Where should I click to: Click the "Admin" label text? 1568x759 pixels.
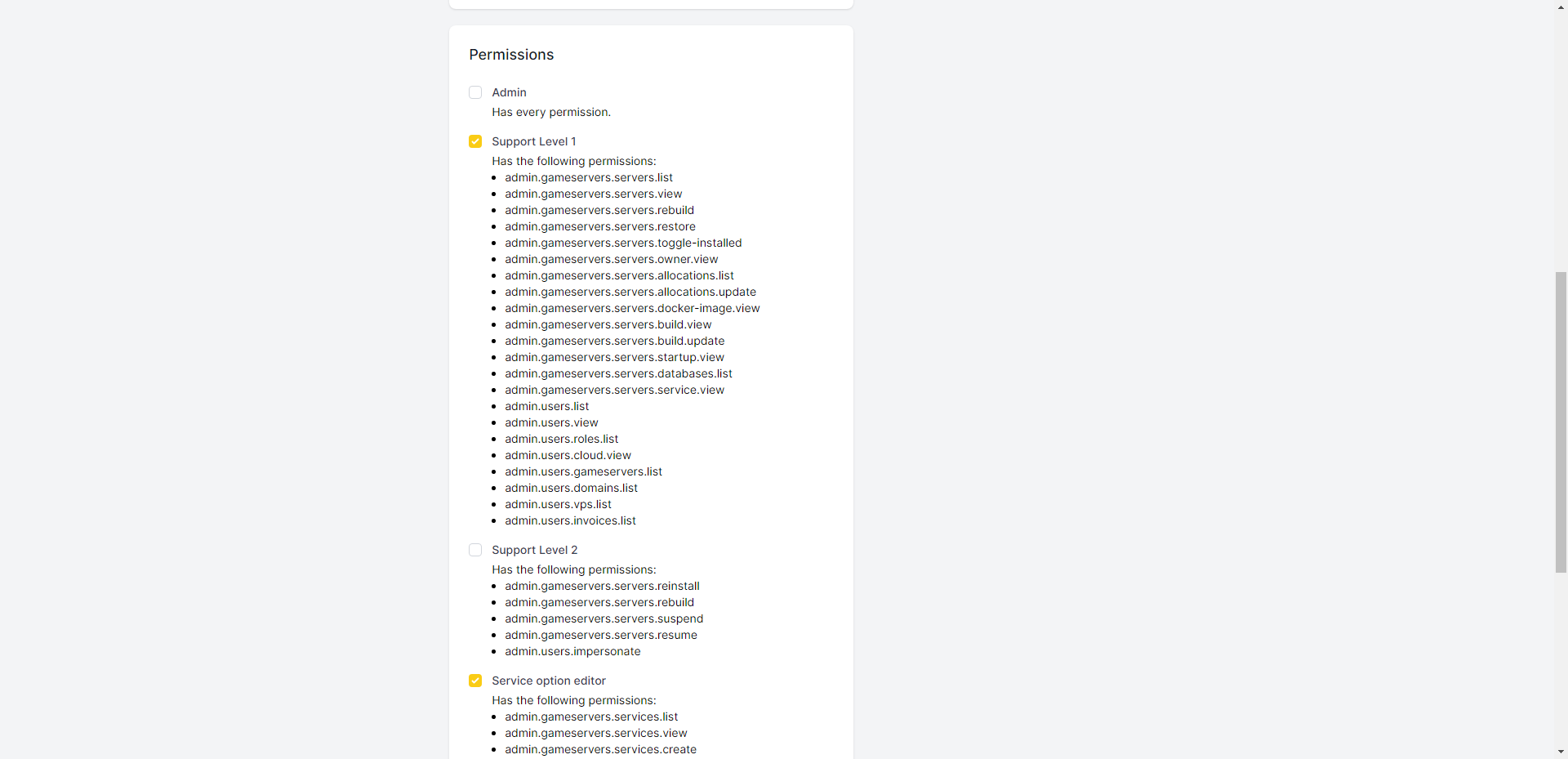[x=509, y=92]
